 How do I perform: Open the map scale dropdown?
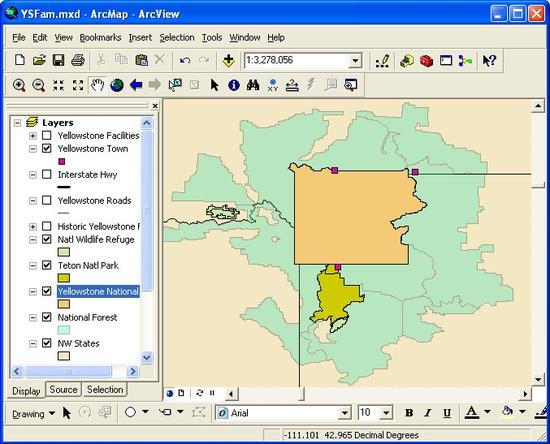pos(355,61)
